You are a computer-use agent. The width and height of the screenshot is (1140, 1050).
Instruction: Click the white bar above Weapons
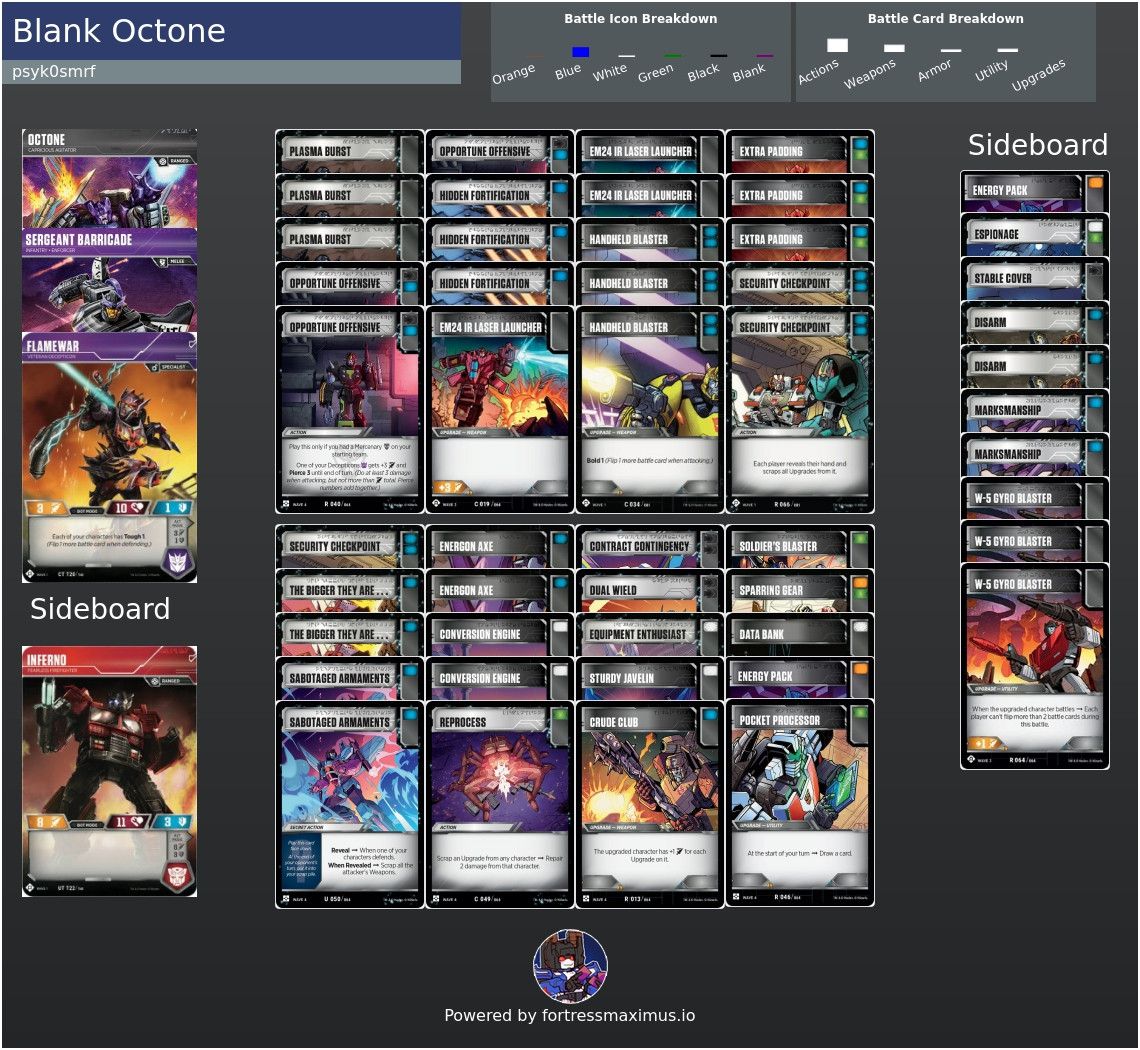[x=894, y=48]
